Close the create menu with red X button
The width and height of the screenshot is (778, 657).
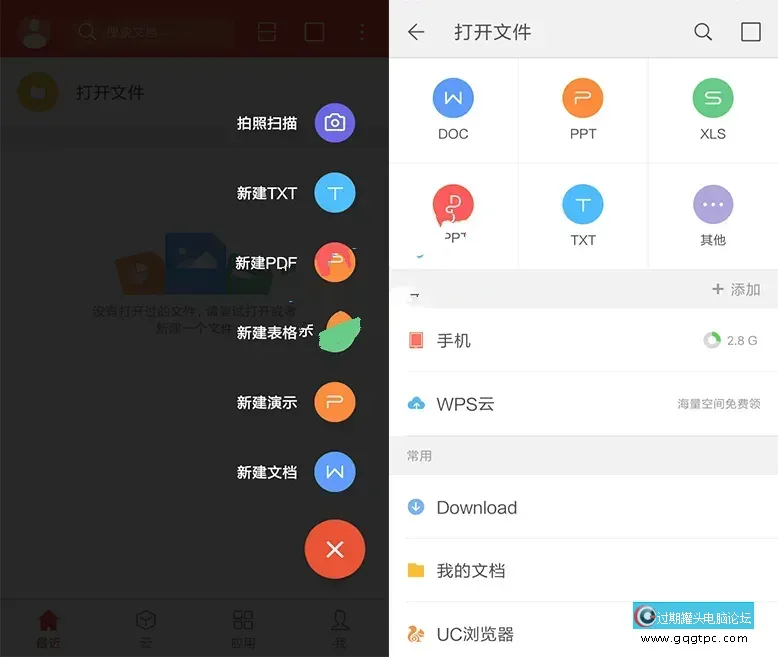(335, 549)
